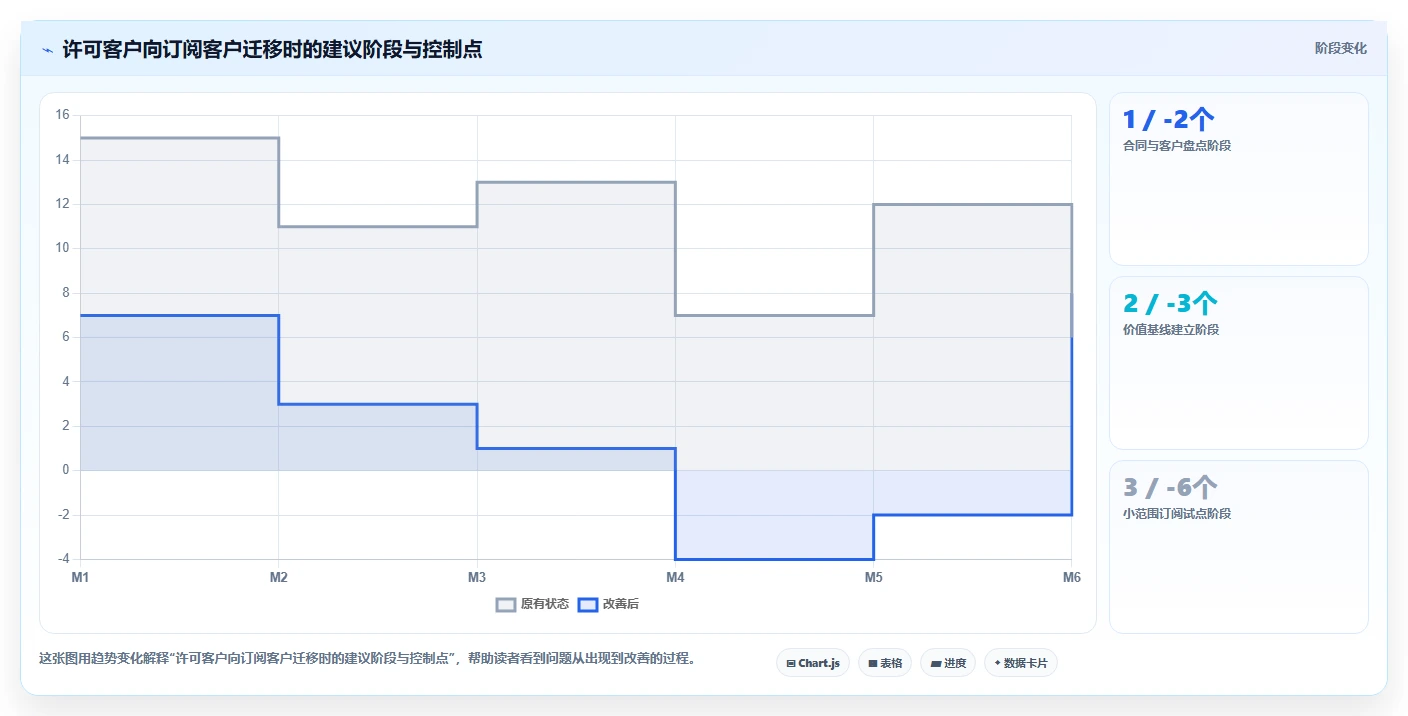Click the 原有状态 legend label
The width and height of the screenshot is (1408, 716).
click(x=545, y=604)
